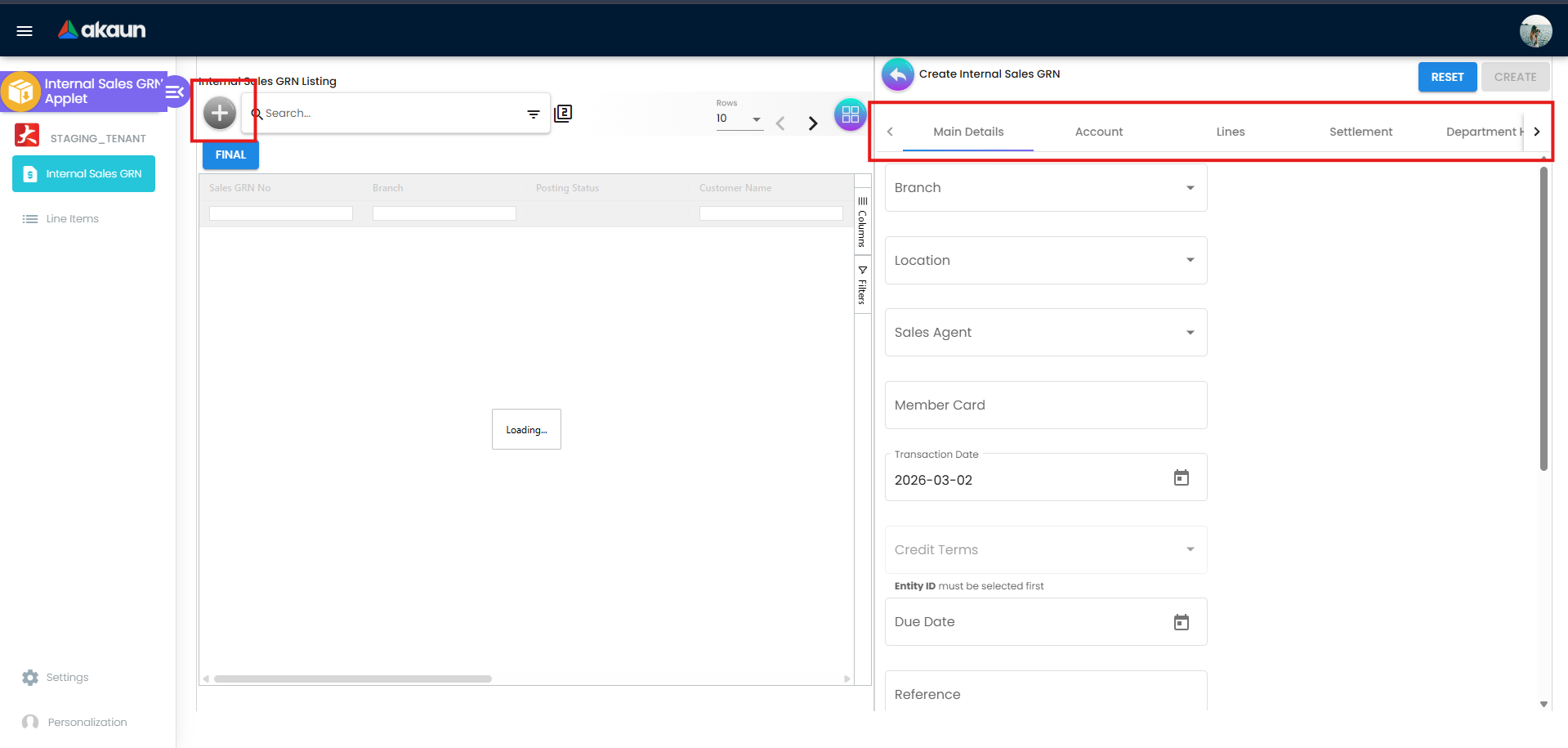1568x748 pixels.
Task: Click the Transaction Date calendar picker
Action: coord(1181,477)
